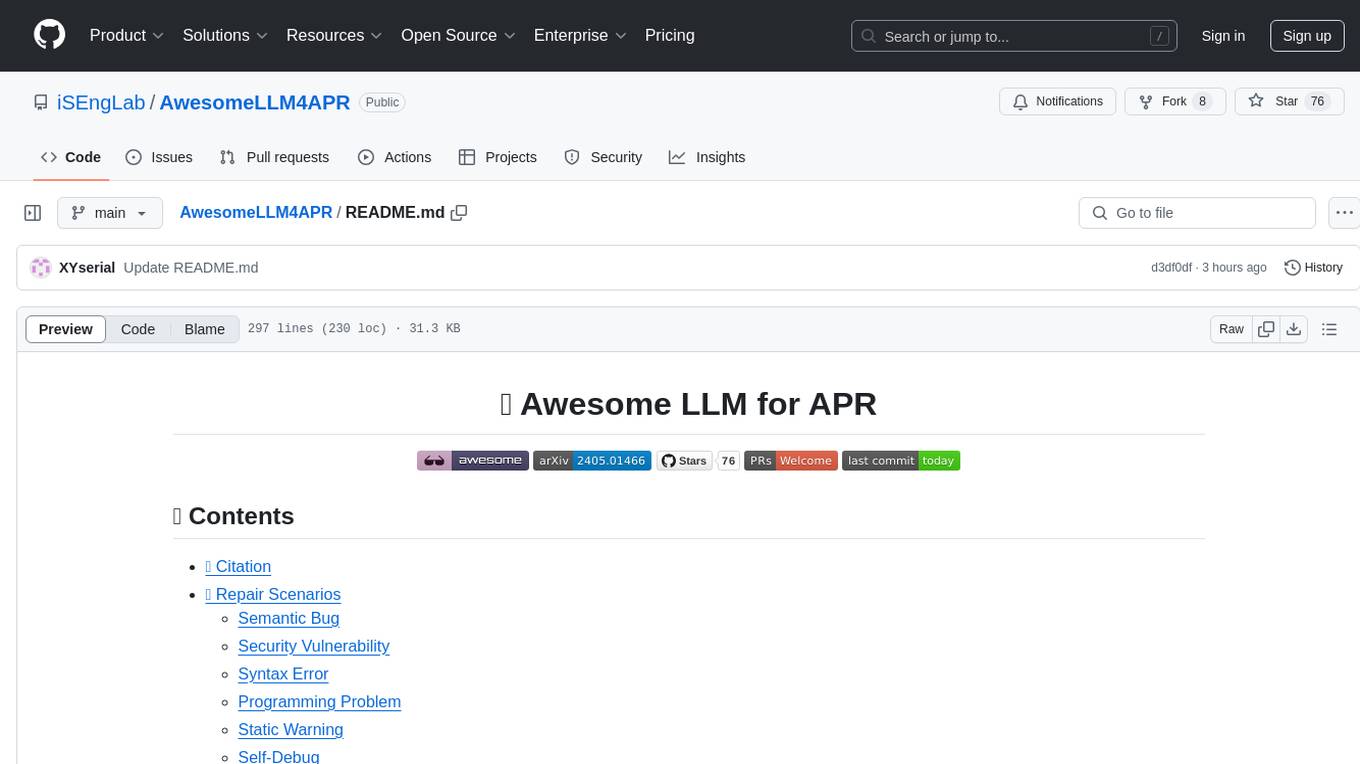View file History
Screen dimensions: 1360x764
[1313, 268]
